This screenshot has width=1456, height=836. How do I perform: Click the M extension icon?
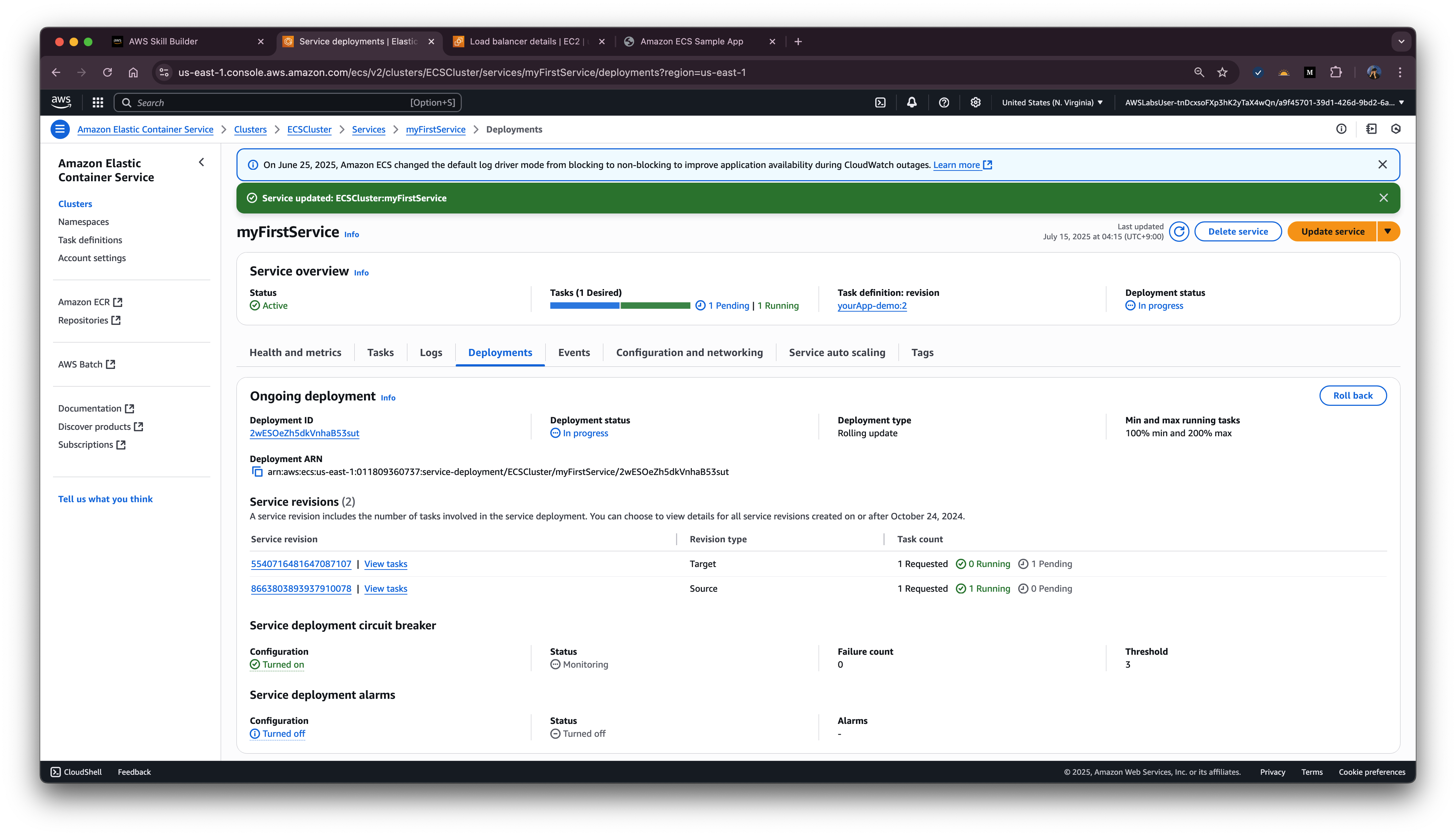pos(1309,72)
